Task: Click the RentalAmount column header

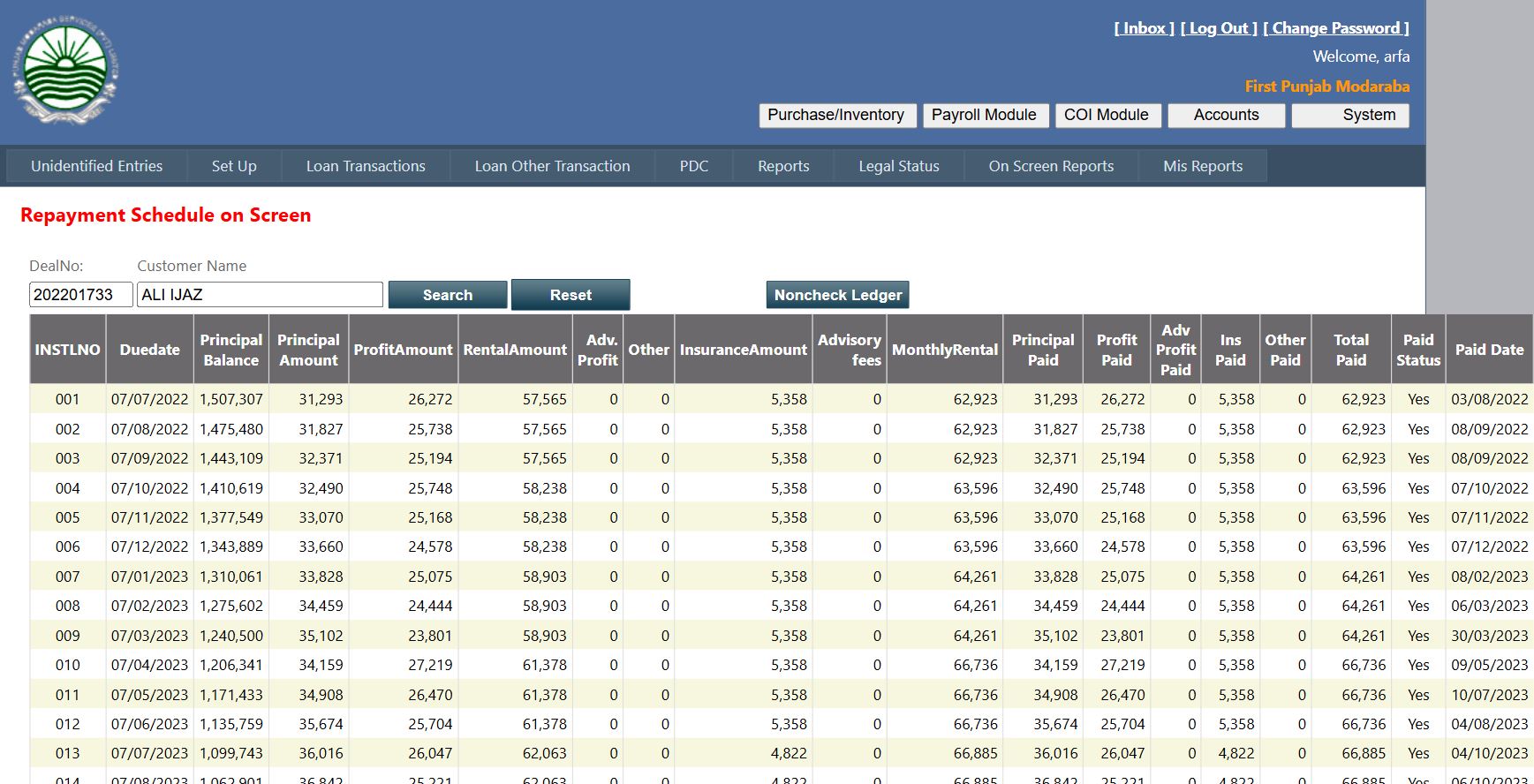Action: click(515, 350)
